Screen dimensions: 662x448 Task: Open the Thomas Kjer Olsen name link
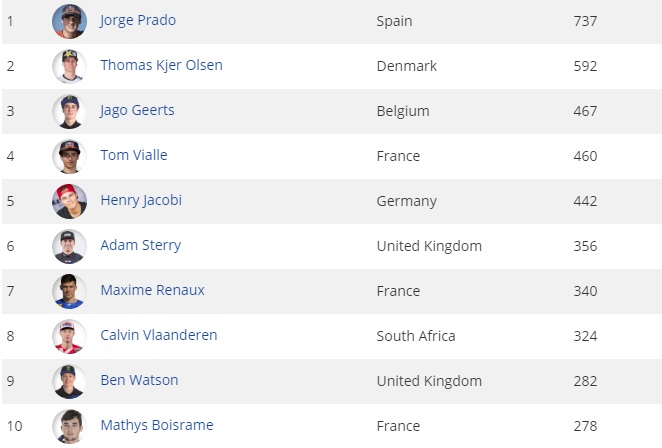pyautogui.click(x=161, y=65)
